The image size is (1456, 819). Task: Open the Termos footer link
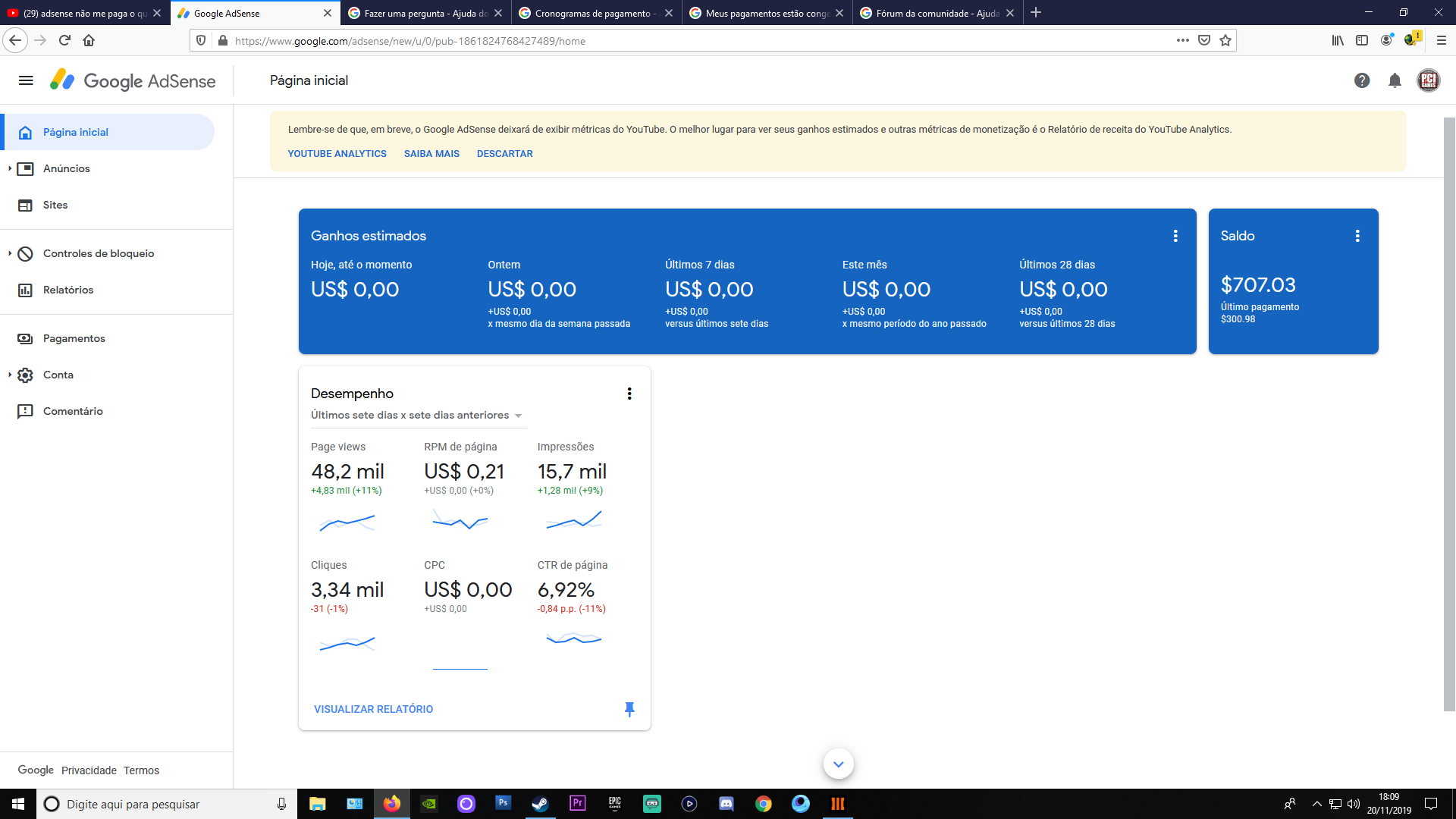141,770
